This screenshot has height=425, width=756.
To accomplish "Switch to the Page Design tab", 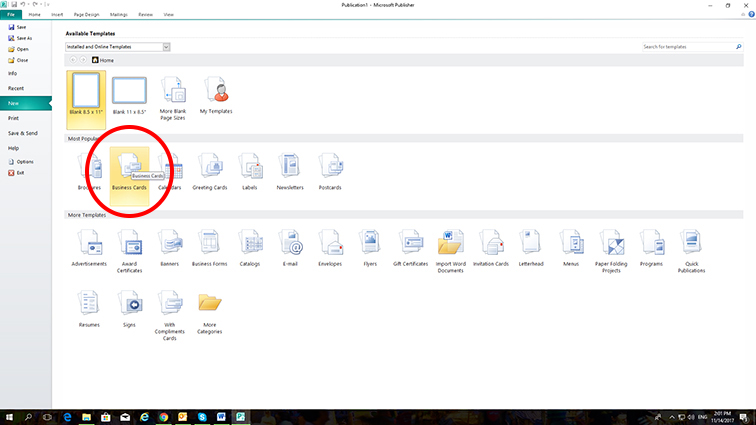I will coord(86,14).
